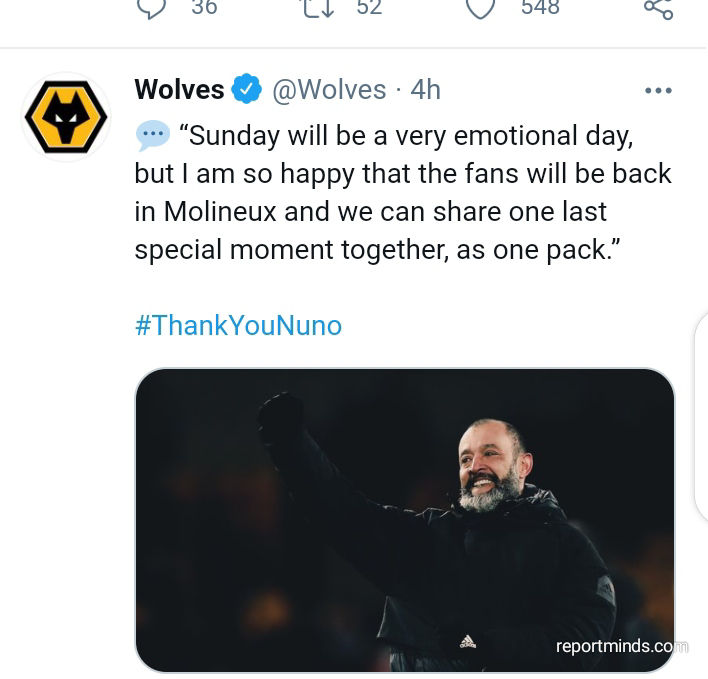This screenshot has width=708, height=679.
Task: Click the speech balloon emoji in tweet
Action: pyautogui.click(x=152, y=135)
